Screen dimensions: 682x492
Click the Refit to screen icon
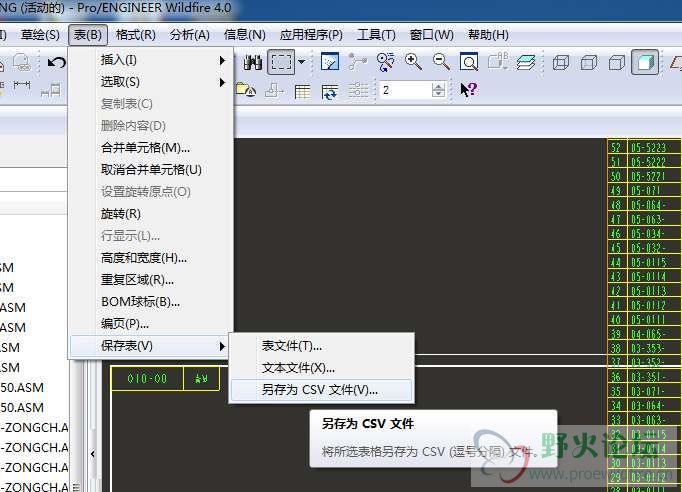pos(469,62)
